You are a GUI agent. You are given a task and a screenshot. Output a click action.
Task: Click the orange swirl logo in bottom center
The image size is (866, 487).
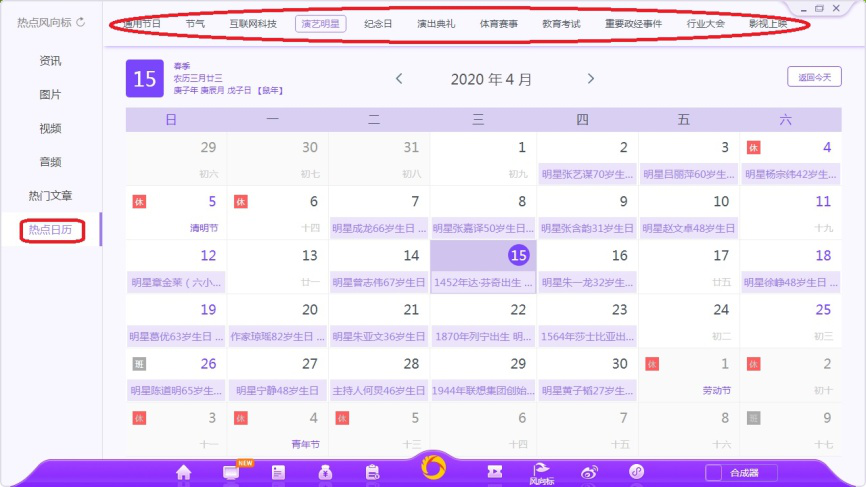433,468
